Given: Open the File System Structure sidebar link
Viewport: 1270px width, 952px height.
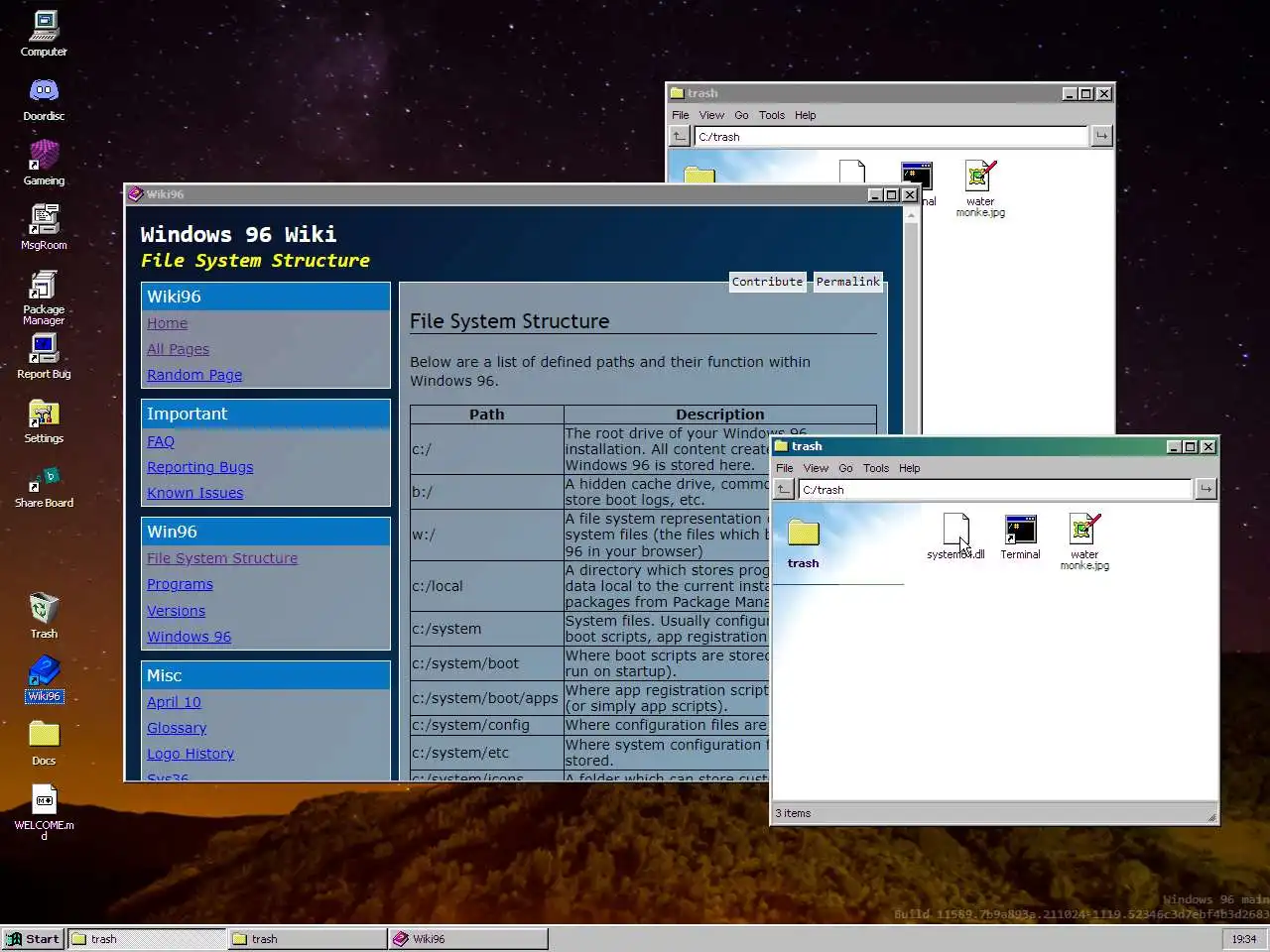Looking at the screenshot, I should coord(222,558).
